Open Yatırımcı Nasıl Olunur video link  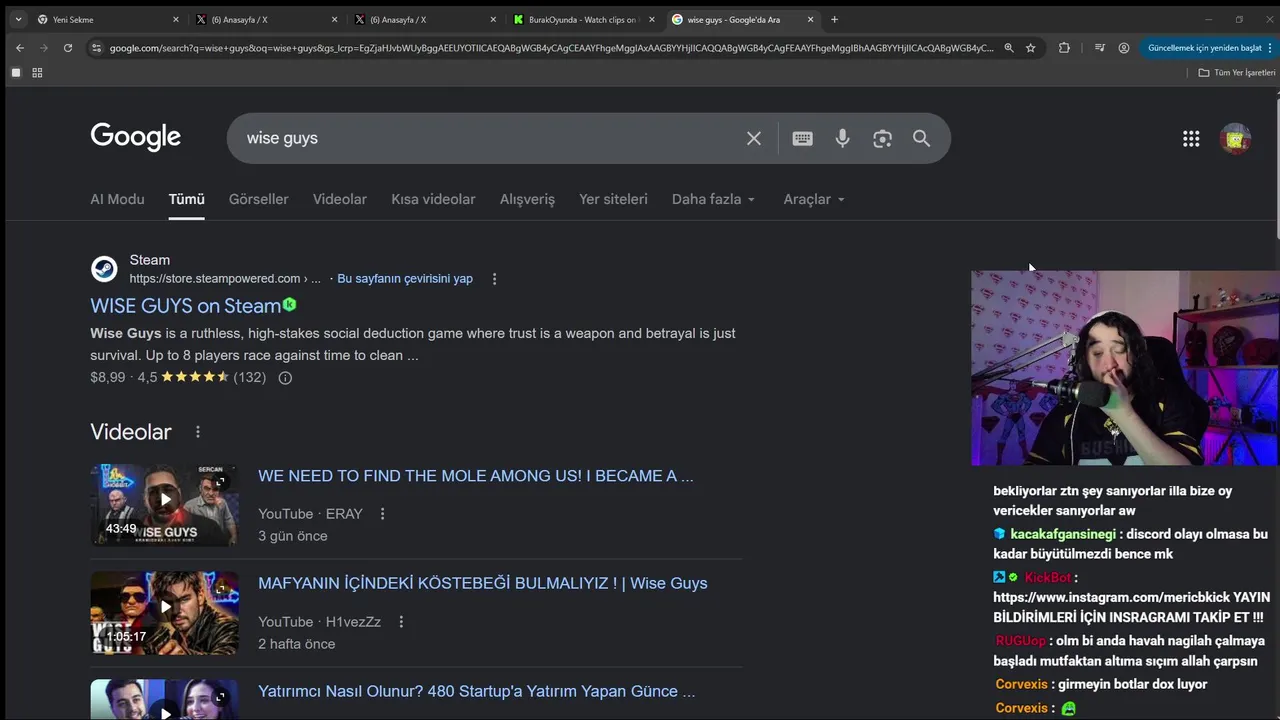click(477, 691)
